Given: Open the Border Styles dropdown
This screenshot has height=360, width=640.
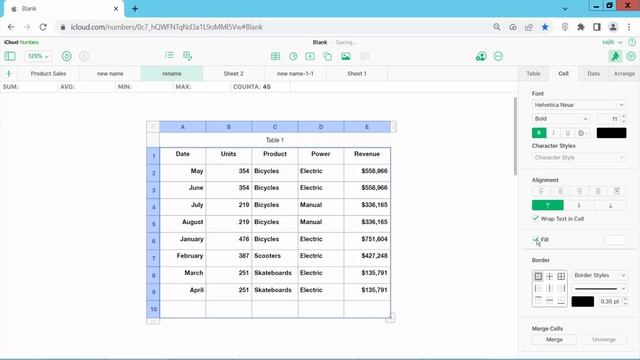Looking at the screenshot, I should (599, 275).
